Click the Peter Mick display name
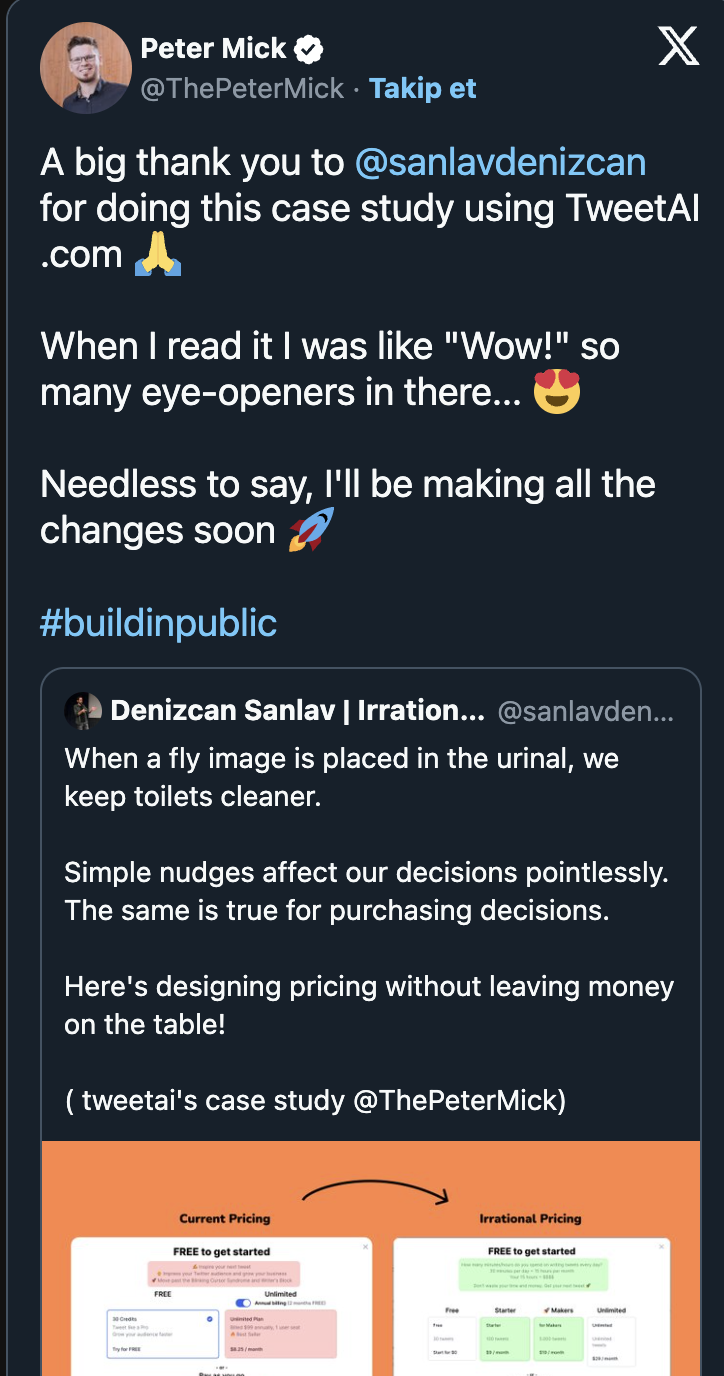 tap(213, 48)
